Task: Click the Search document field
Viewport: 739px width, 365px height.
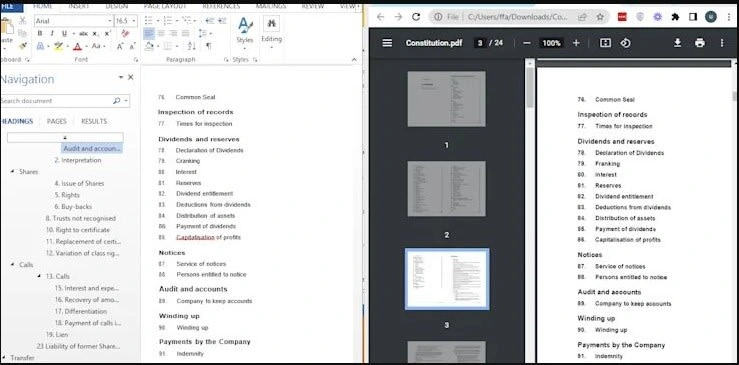Action: (x=65, y=100)
